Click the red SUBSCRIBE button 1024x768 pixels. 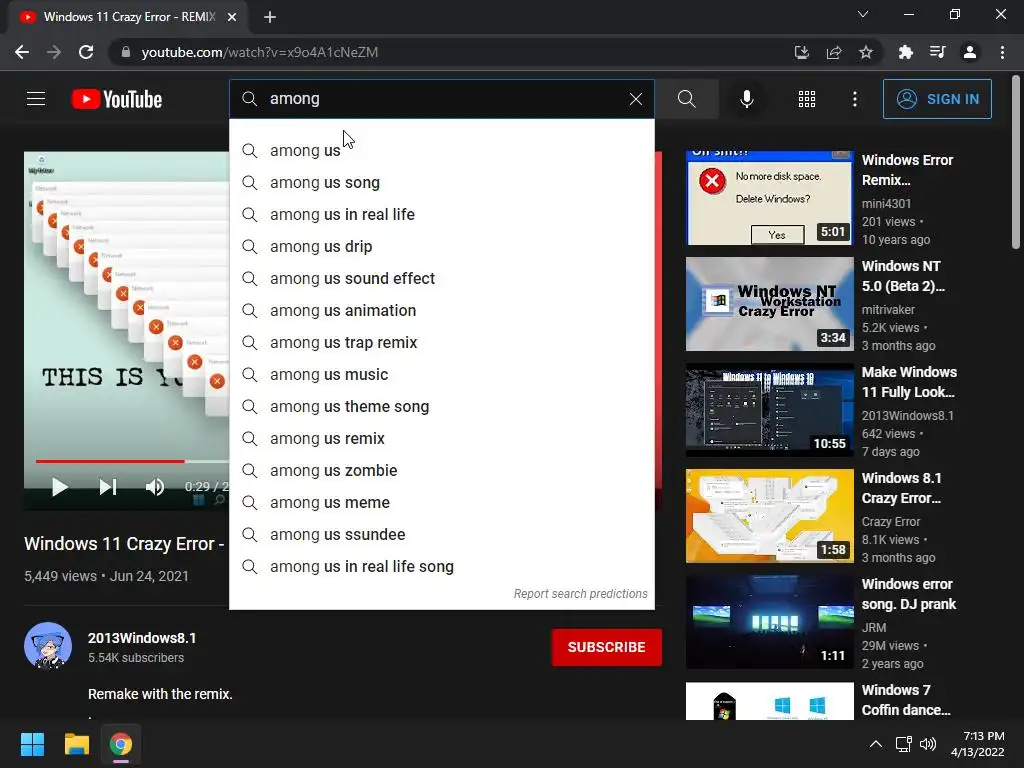point(606,647)
